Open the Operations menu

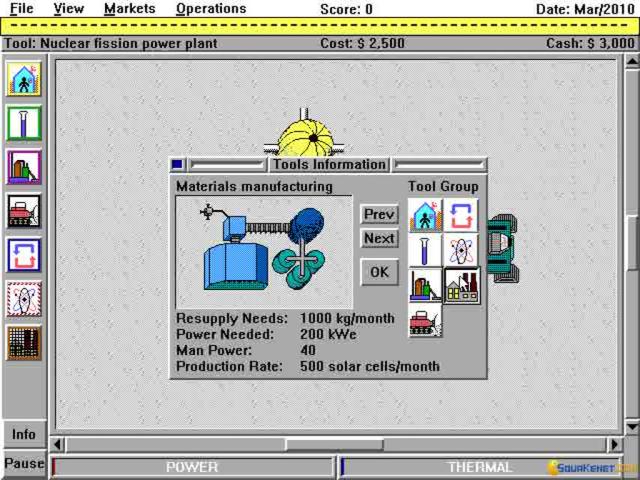pyautogui.click(x=211, y=8)
